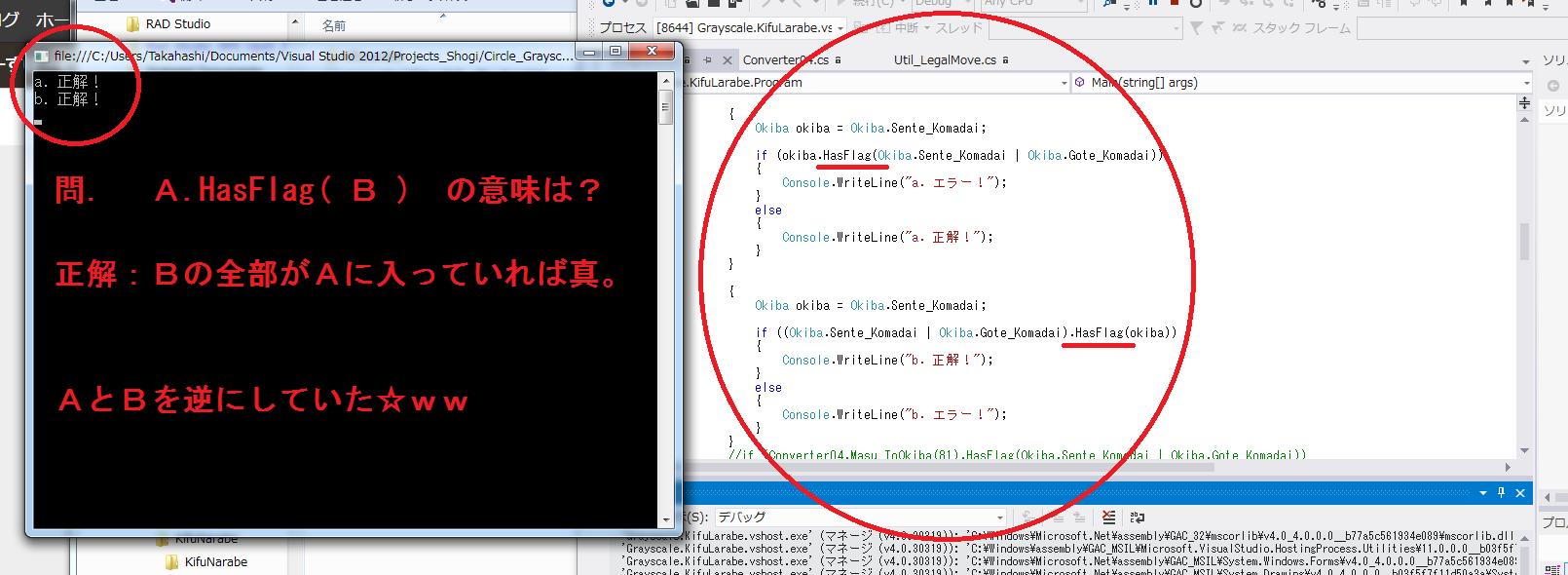Click the back arrow icon in Solution Explorer
The image size is (1568, 575).
1552,86
